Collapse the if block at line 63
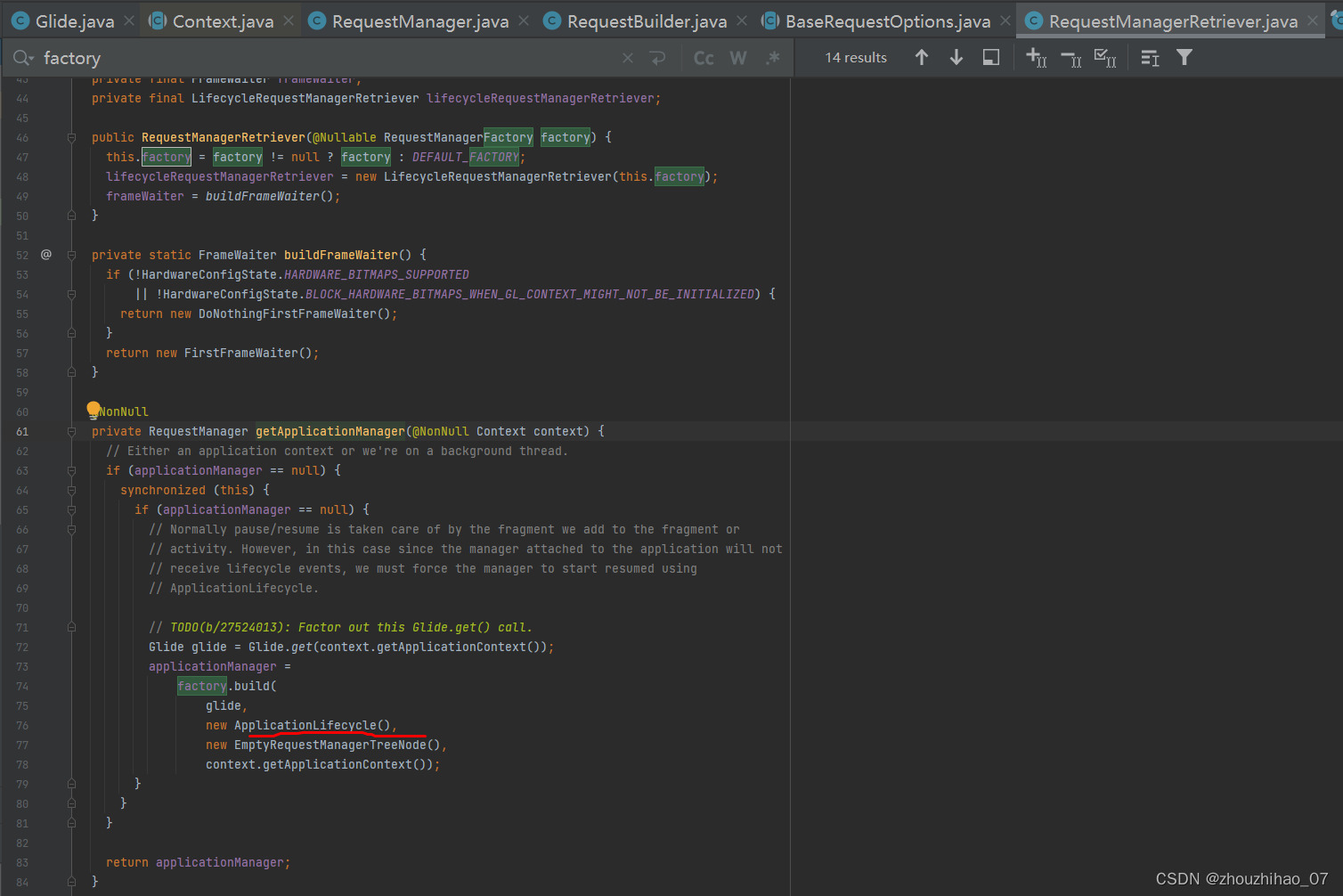This screenshot has height=896, width=1343. (71, 470)
